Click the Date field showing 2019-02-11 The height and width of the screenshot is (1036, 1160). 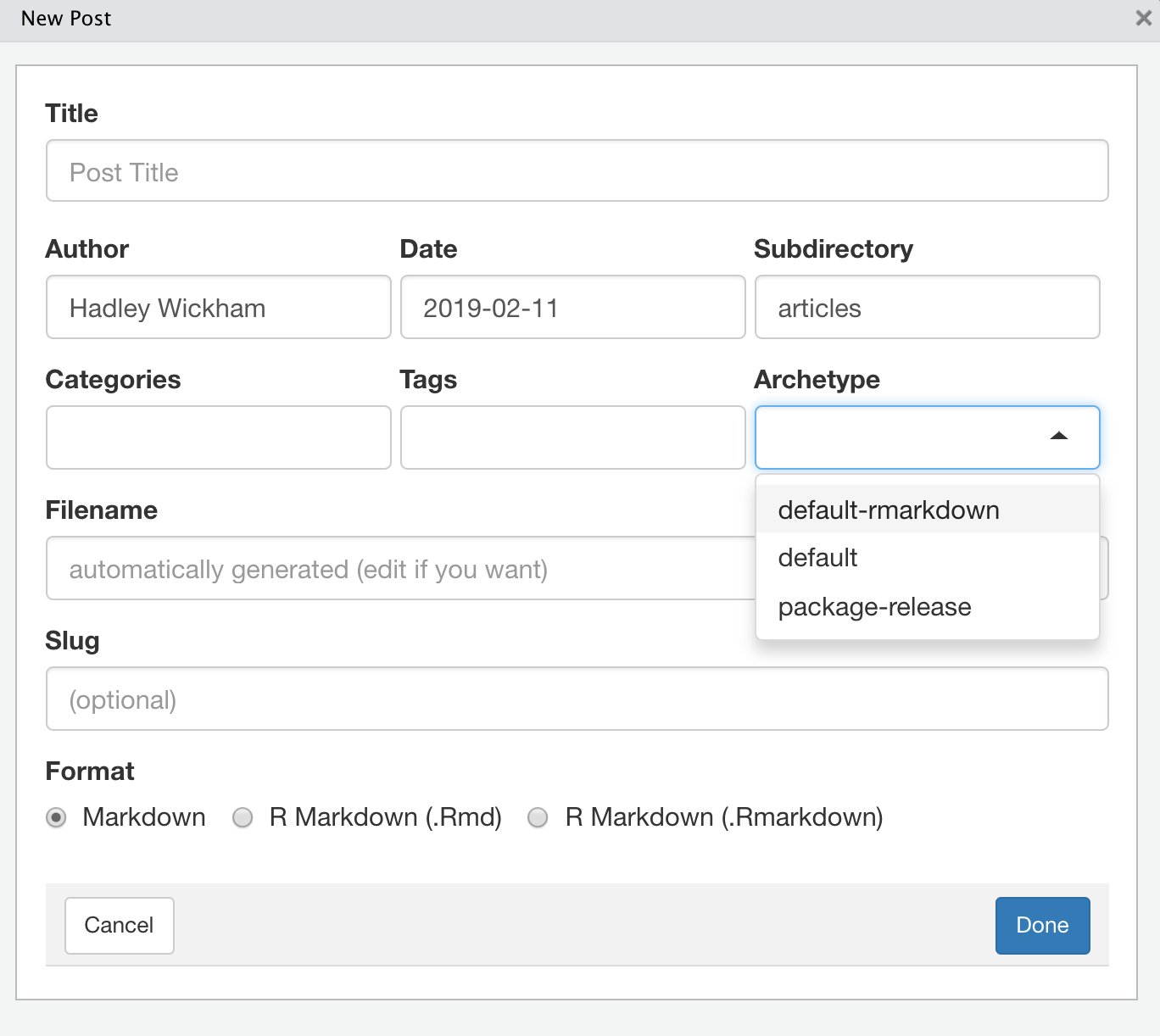(x=572, y=307)
